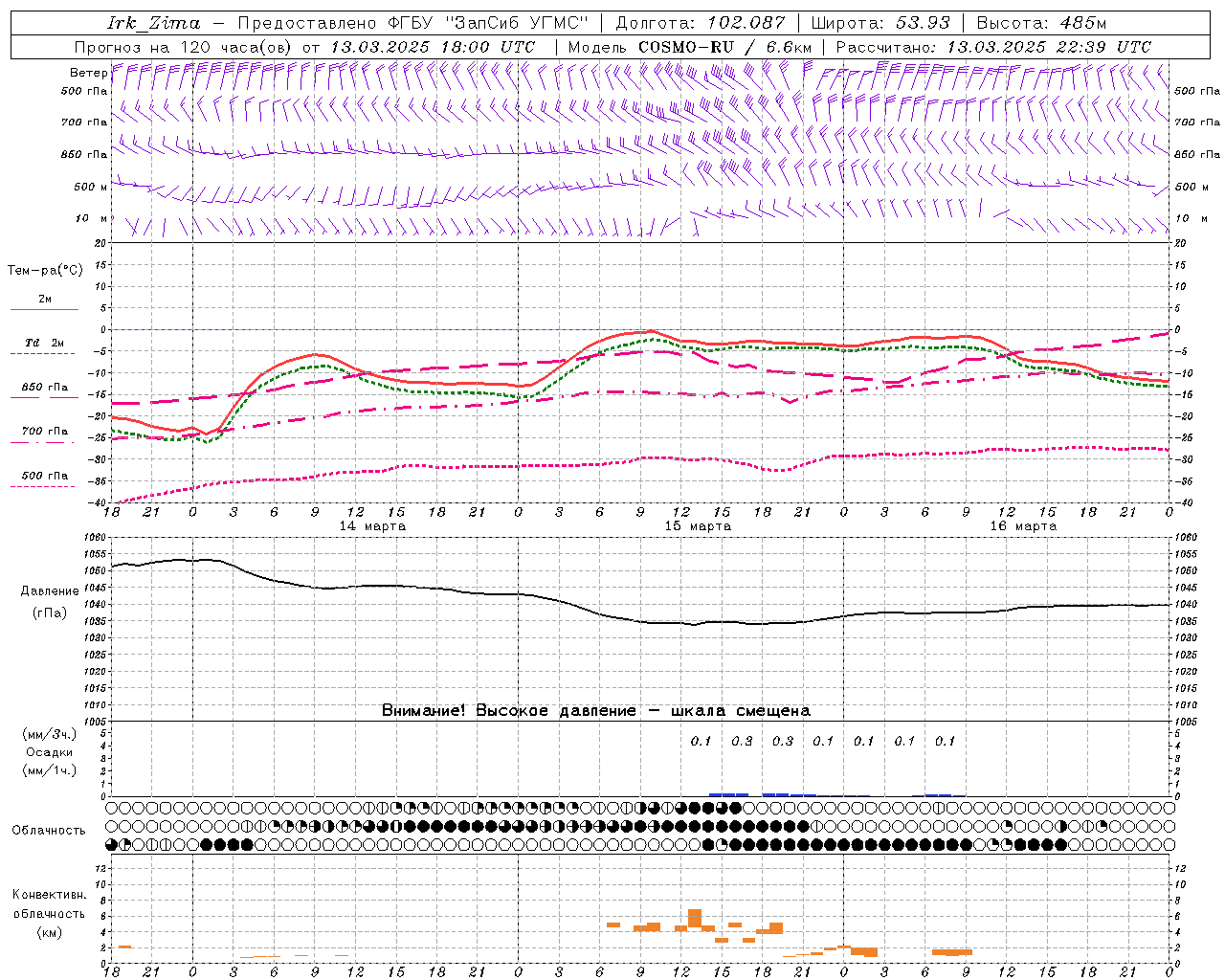The width and height of the screenshot is (1225, 980).
Task: Click the Td 2м dew point legend entry
Action: [45, 343]
